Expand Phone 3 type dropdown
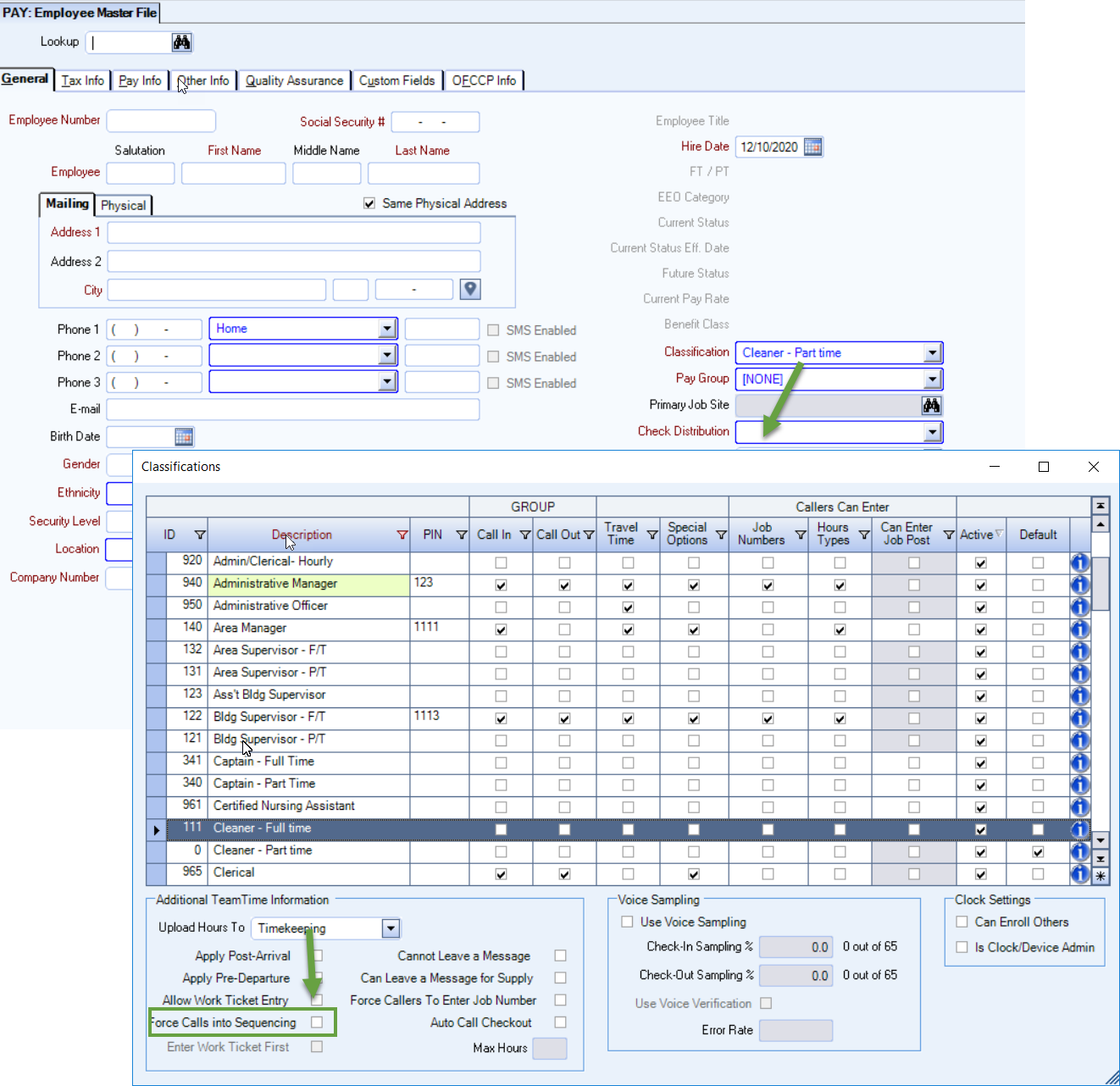Viewport: 1120px width, 1086px height. [x=387, y=382]
